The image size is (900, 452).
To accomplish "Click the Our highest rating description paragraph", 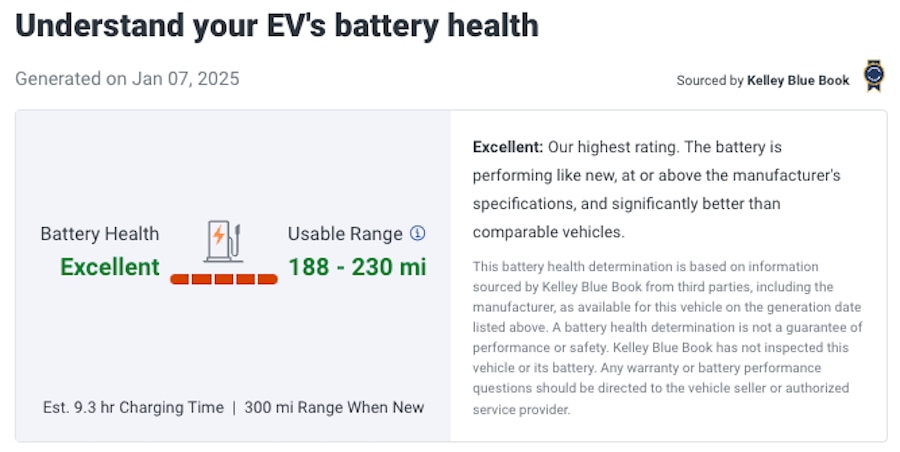I will click(656, 190).
